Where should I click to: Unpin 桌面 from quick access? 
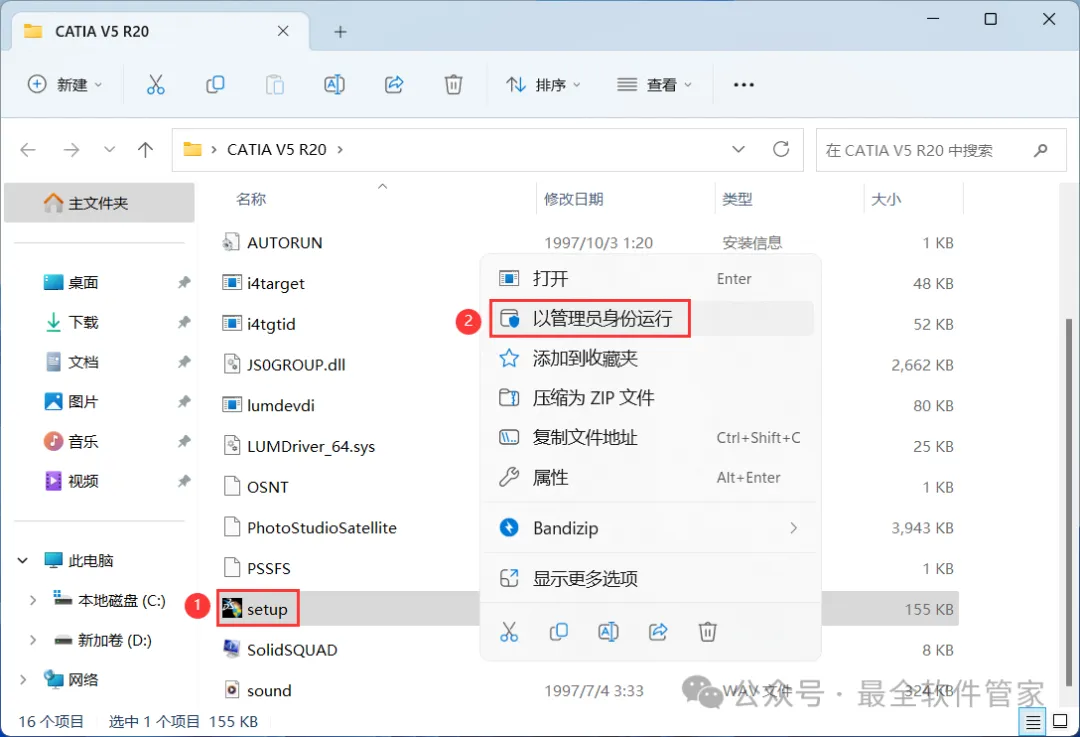[x=184, y=282]
